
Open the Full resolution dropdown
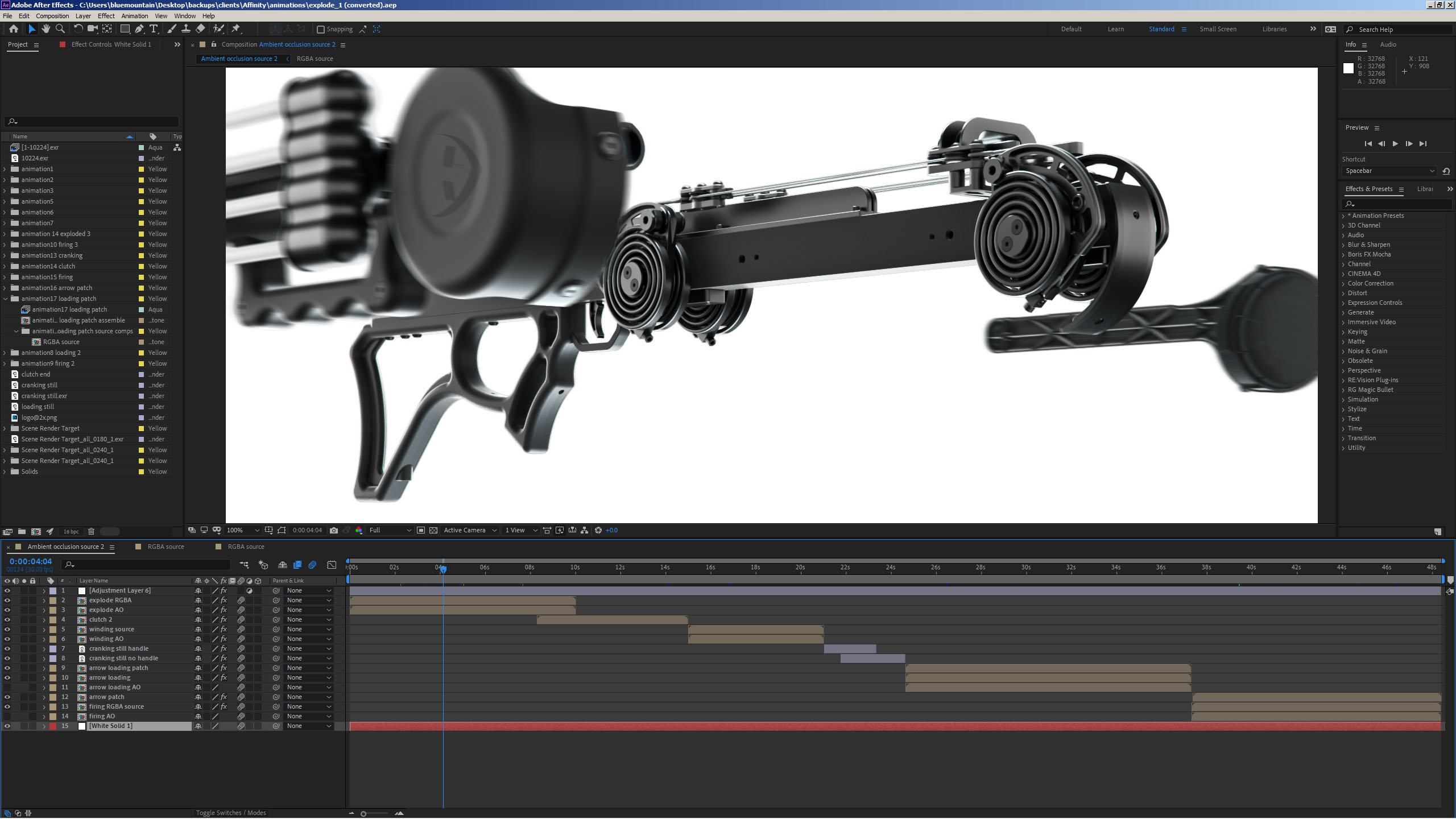pos(390,530)
